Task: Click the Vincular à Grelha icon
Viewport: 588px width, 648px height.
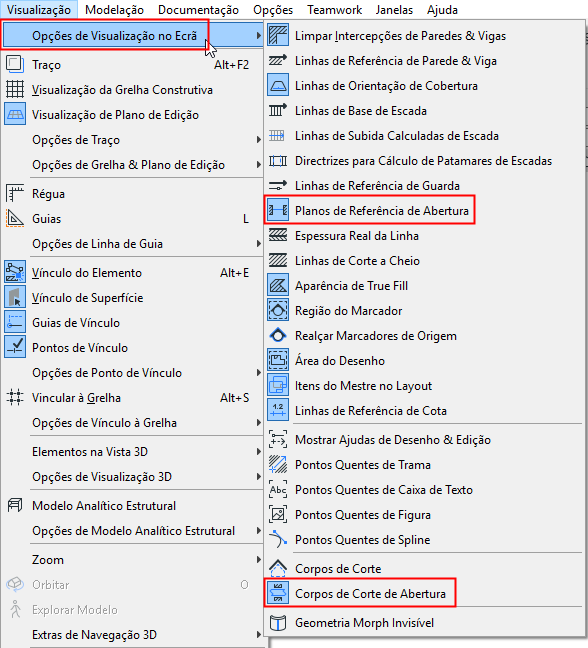Action: [x=15, y=398]
